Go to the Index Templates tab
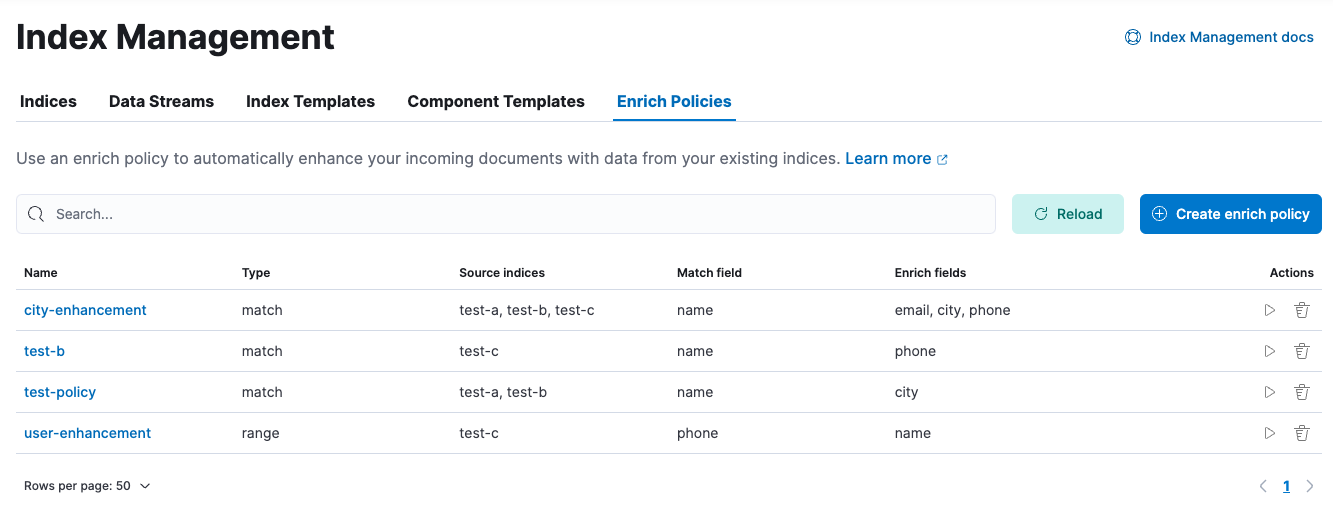Viewport: 1333px width, 519px height. coord(310,101)
